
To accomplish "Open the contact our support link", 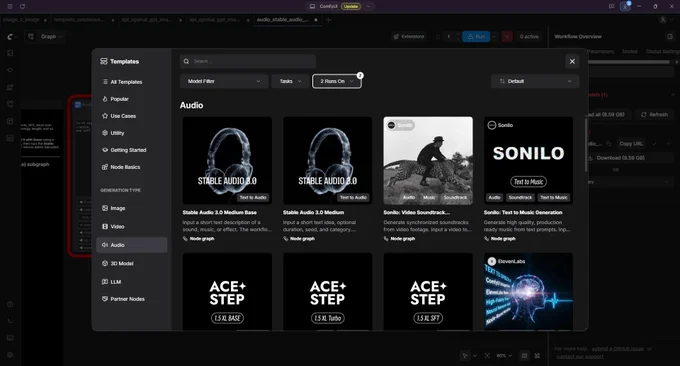I will (x=579, y=356).
